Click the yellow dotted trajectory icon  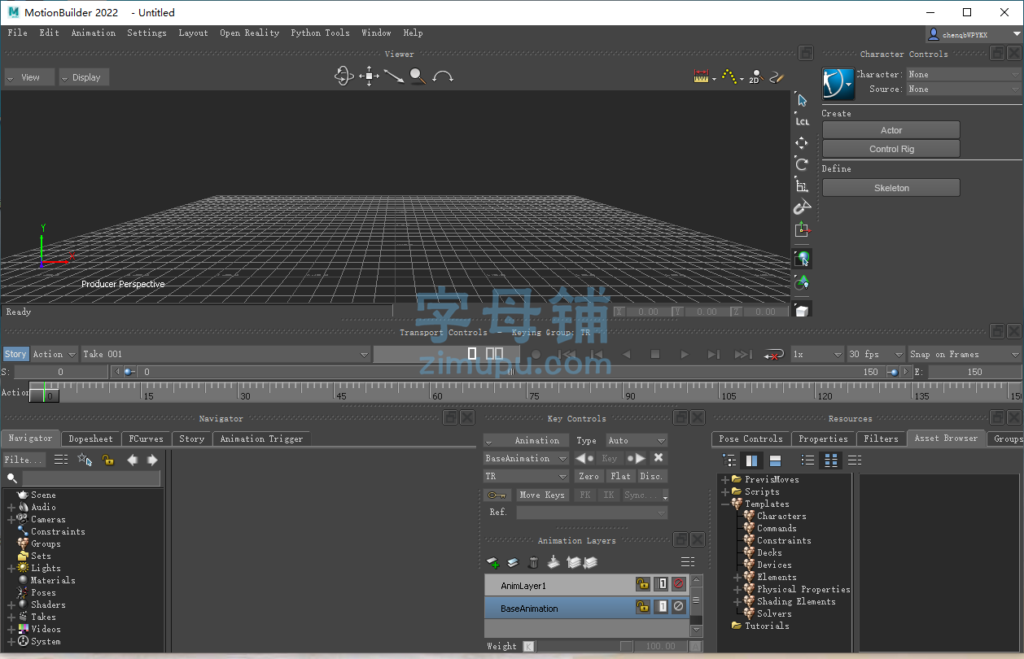click(729, 77)
